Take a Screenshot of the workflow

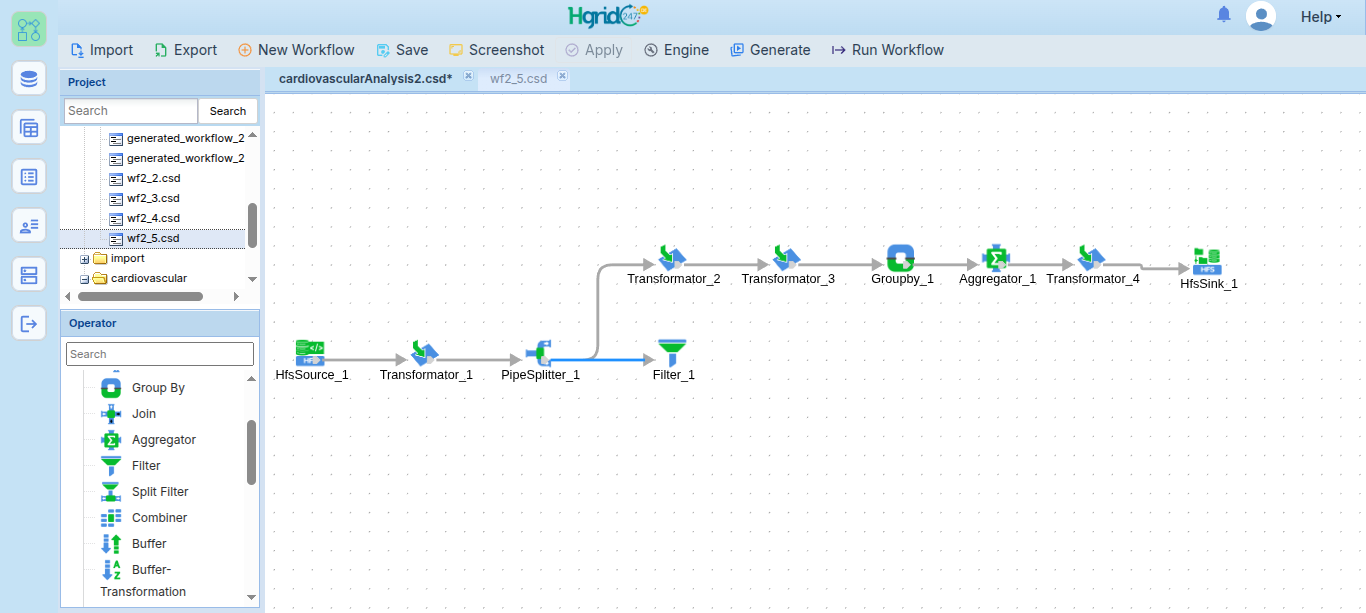(497, 50)
